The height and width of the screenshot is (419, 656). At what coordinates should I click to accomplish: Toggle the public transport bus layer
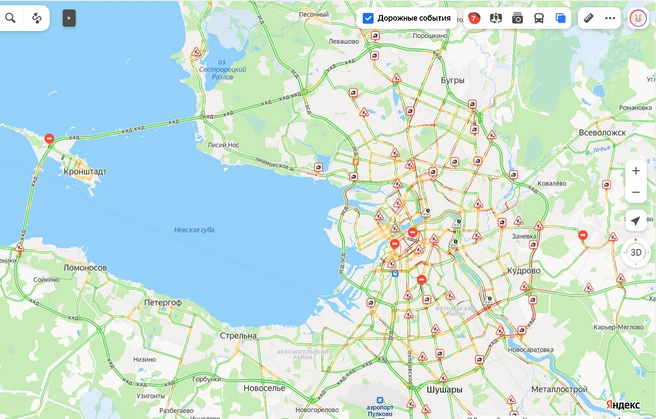pos(539,18)
